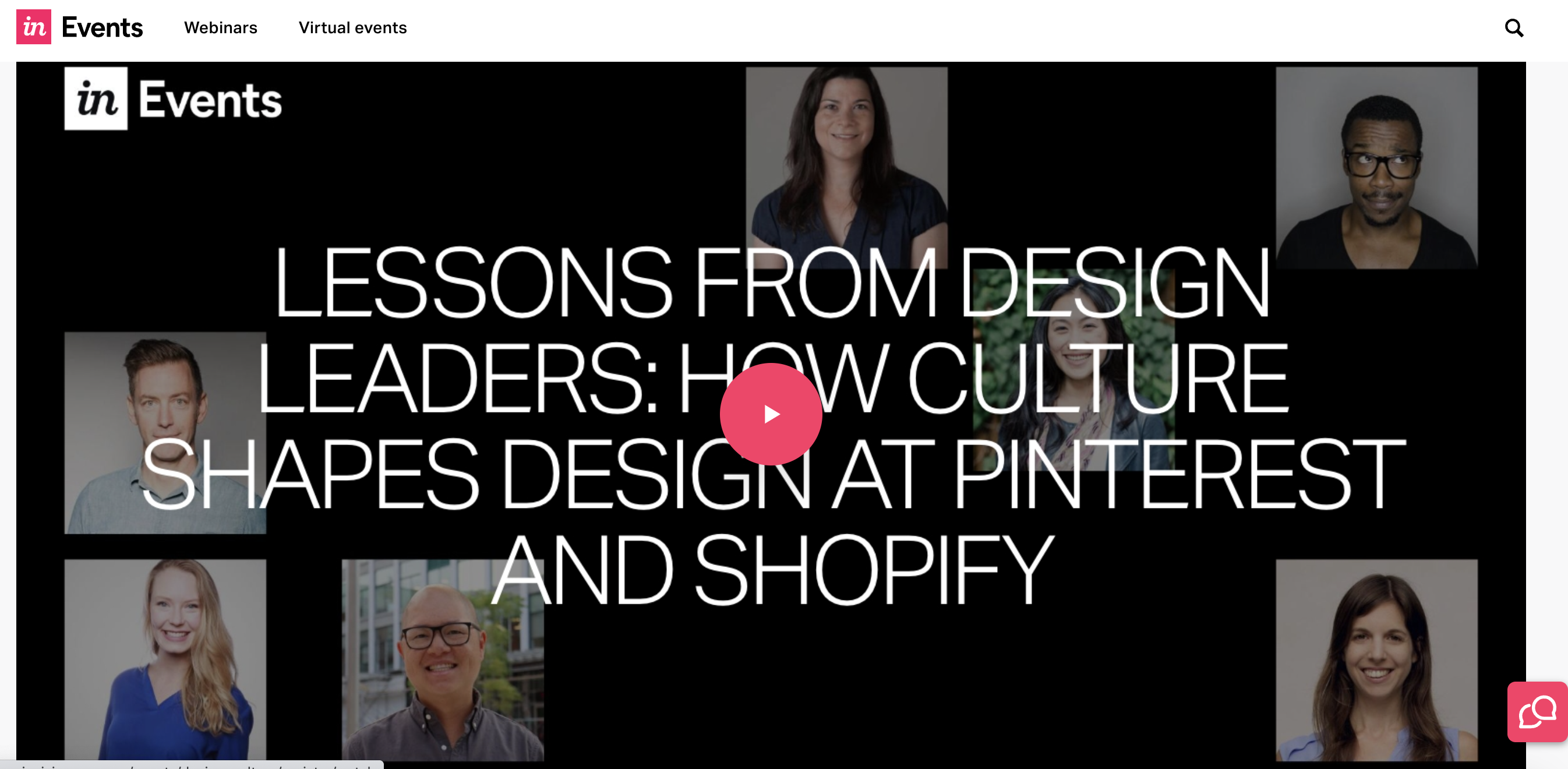Open the Virtual events menu item

coord(352,28)
